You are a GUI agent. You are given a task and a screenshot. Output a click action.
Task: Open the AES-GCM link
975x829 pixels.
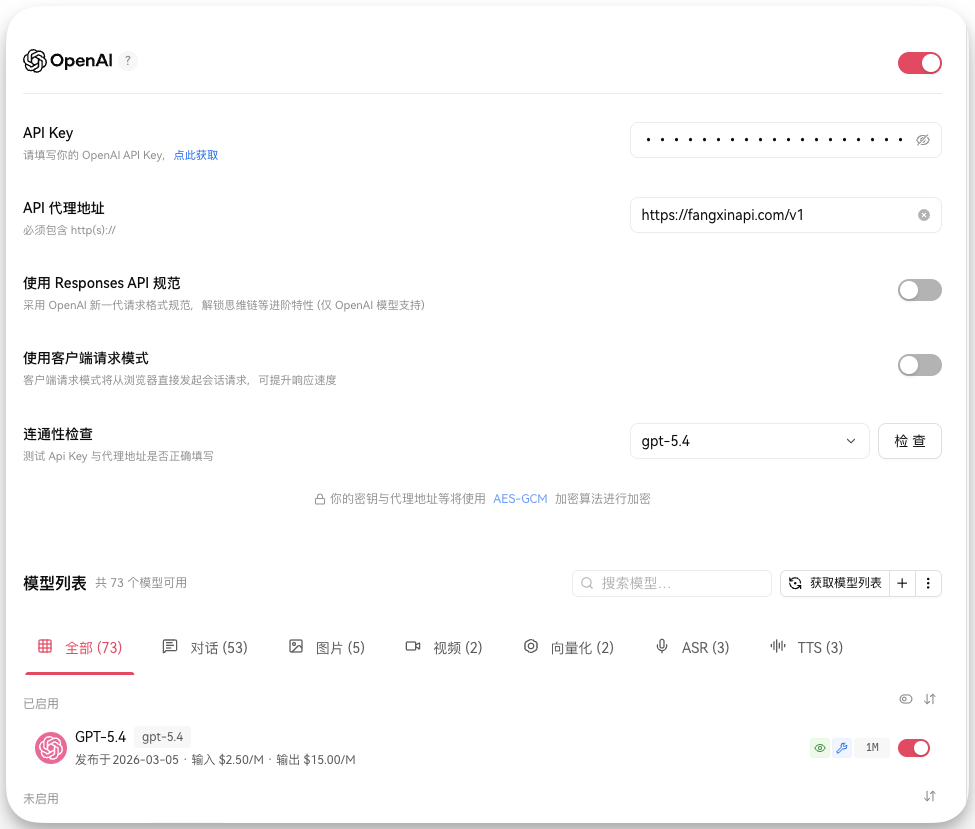coord(520,499)
